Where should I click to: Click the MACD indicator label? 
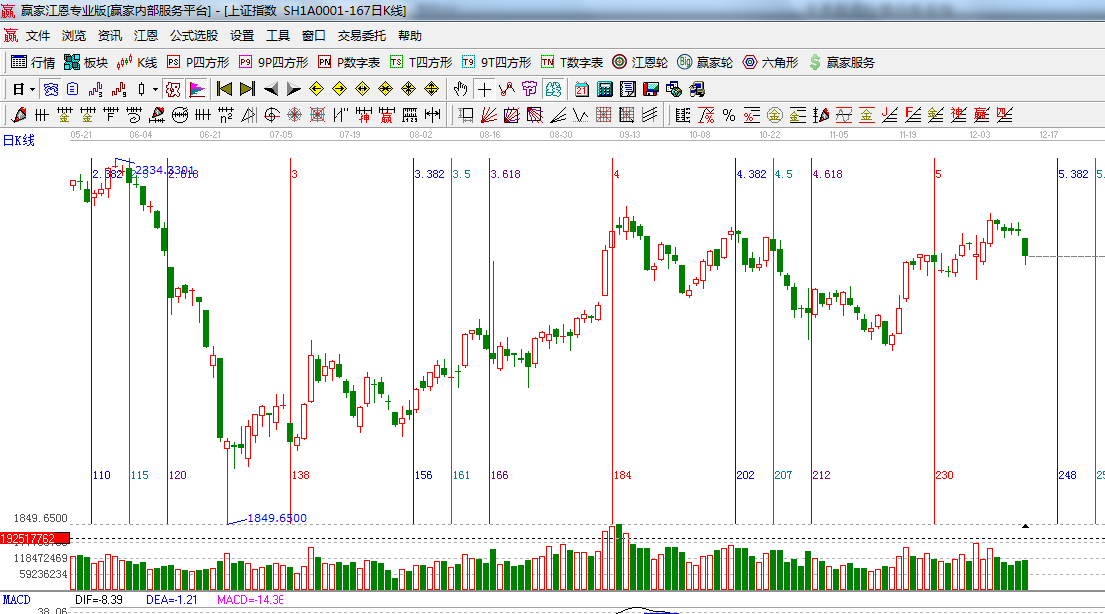pos(16,599)
